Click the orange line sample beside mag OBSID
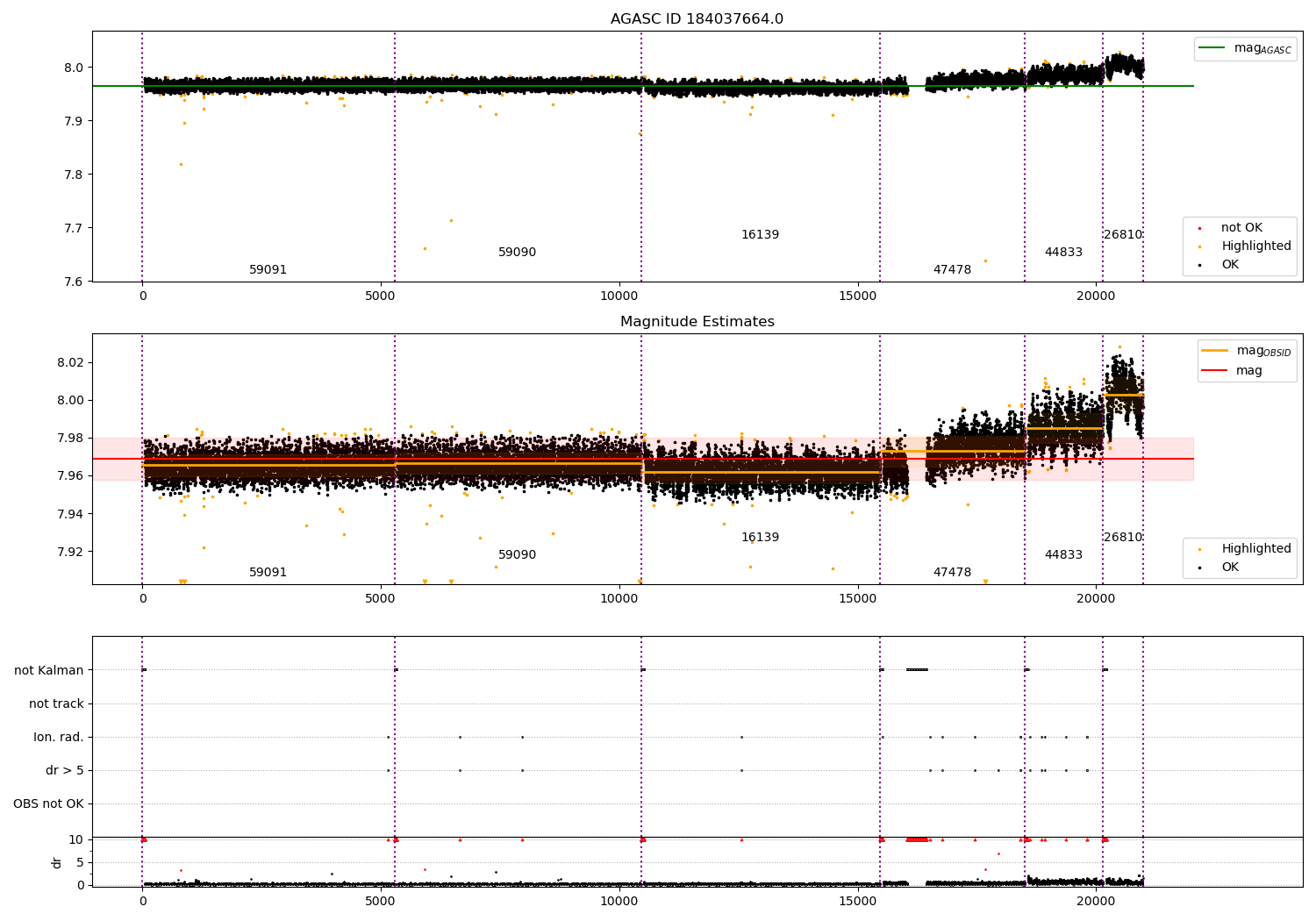The width and height of the screenshot is (1316, 921). tap(1215, 351)
